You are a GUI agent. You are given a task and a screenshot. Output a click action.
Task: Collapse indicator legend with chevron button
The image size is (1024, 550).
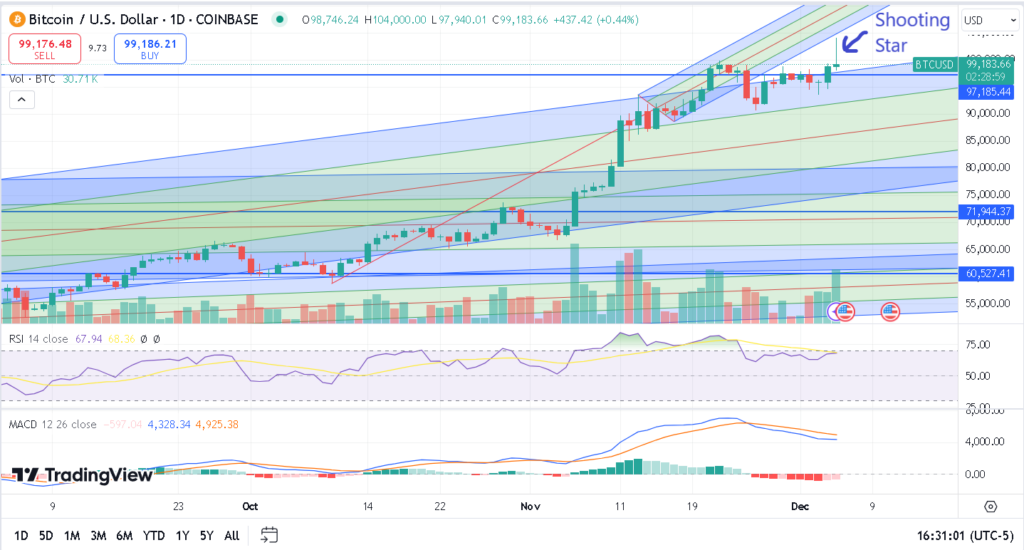[22, 100]
